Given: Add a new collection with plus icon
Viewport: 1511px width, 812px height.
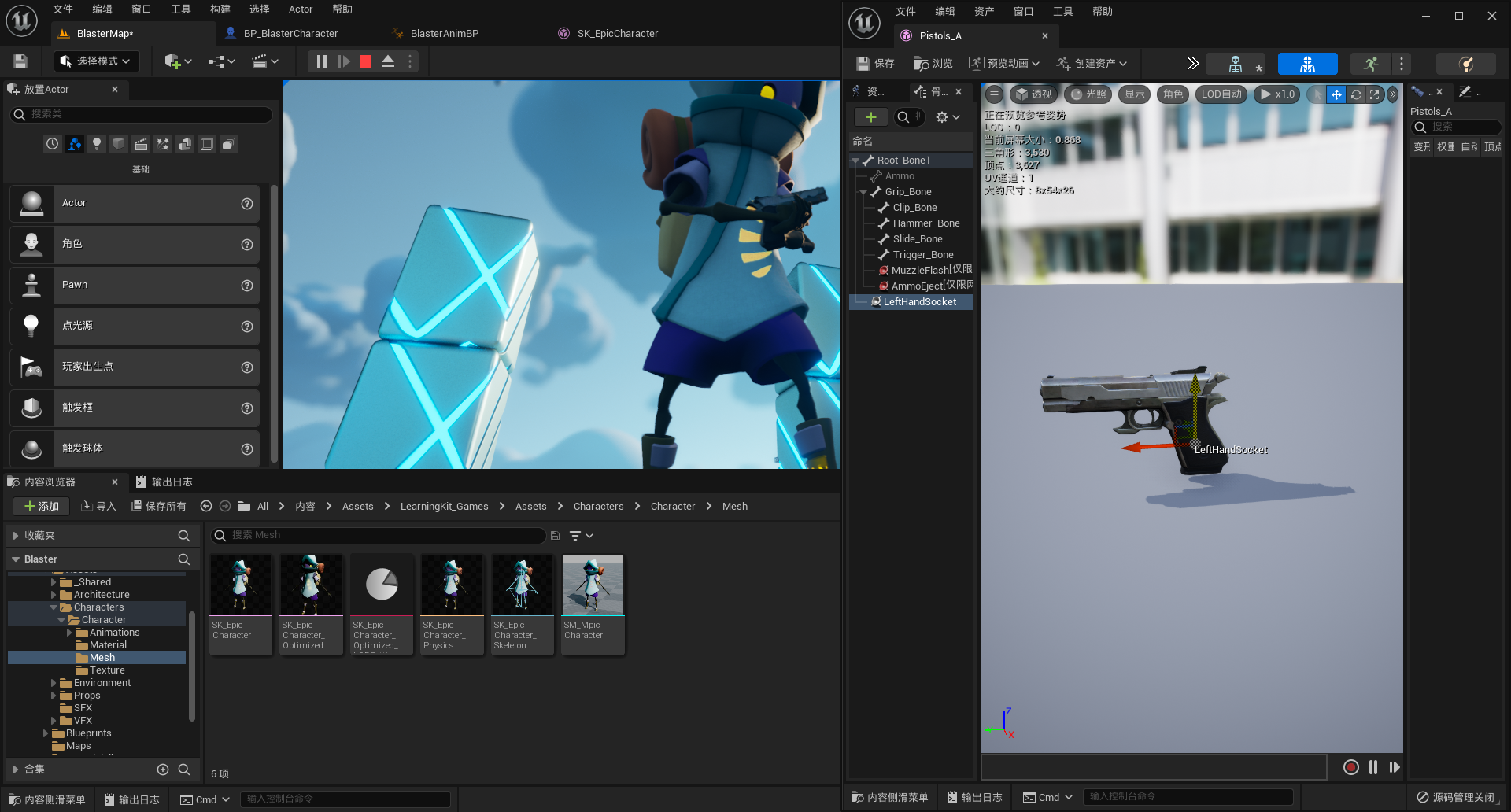Looking at the screenshot, I should pos(163,770).
